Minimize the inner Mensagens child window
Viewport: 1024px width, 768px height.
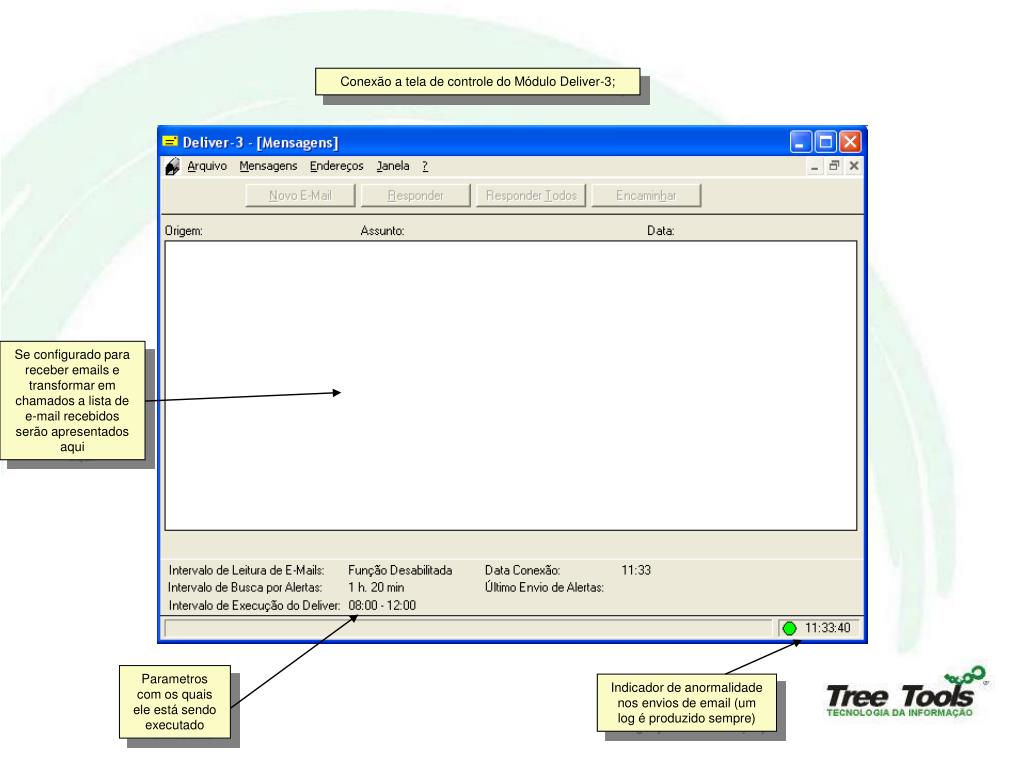814,167
